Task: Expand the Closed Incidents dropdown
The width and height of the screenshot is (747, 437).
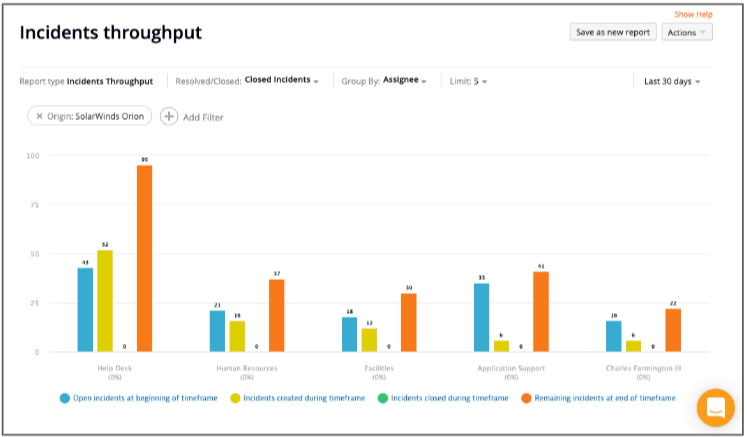Action: pyautogui.click(x=282, y=80)
